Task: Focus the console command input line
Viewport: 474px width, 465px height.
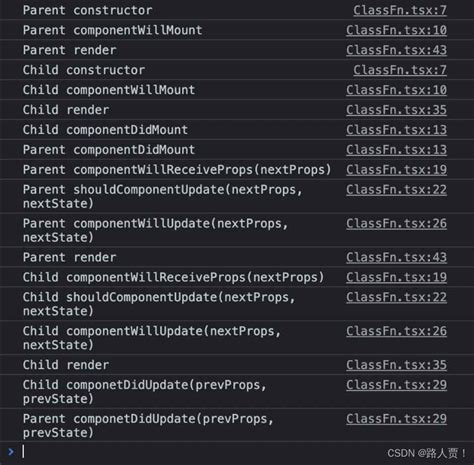Action: (200, 452)
